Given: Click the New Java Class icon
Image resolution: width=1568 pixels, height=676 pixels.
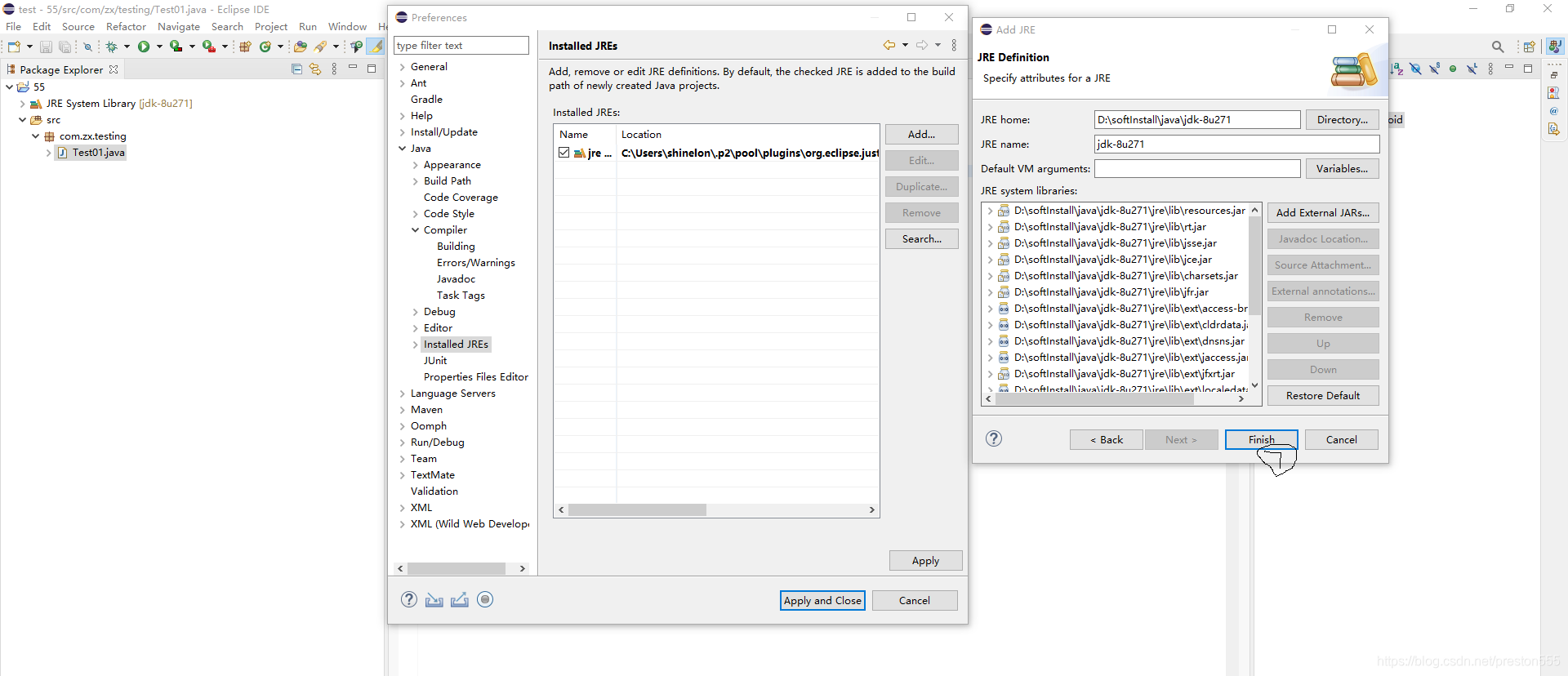Looking at the screenshot, I should 265,47.
